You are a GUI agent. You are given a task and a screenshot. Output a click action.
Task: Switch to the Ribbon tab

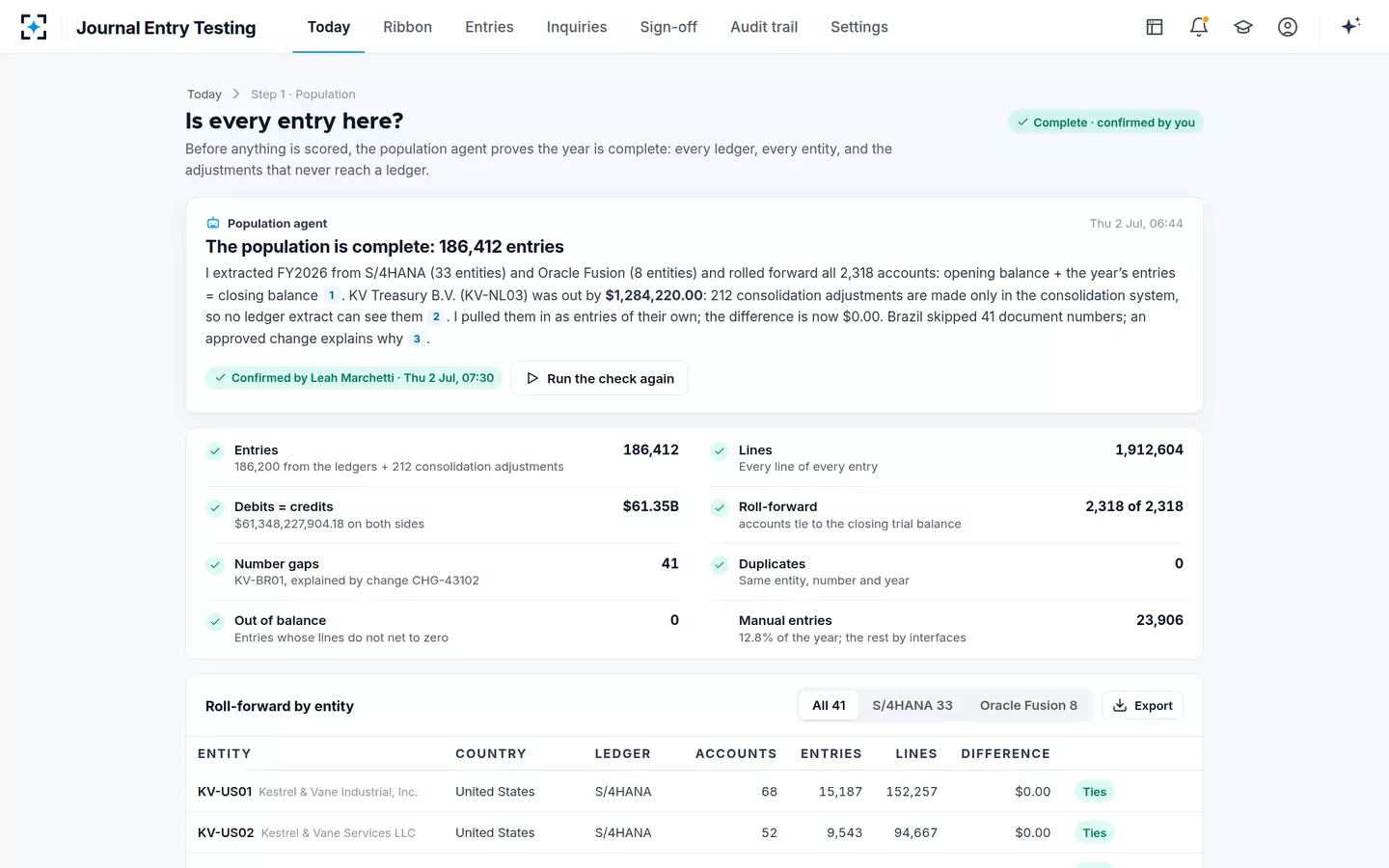407,27
